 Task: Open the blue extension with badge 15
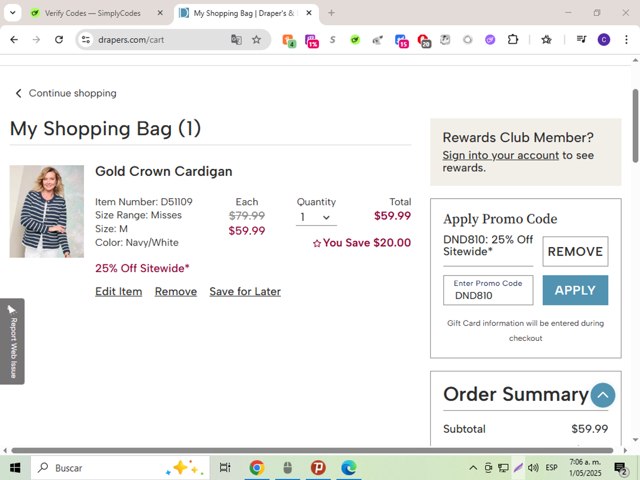(x=402, y=40)
